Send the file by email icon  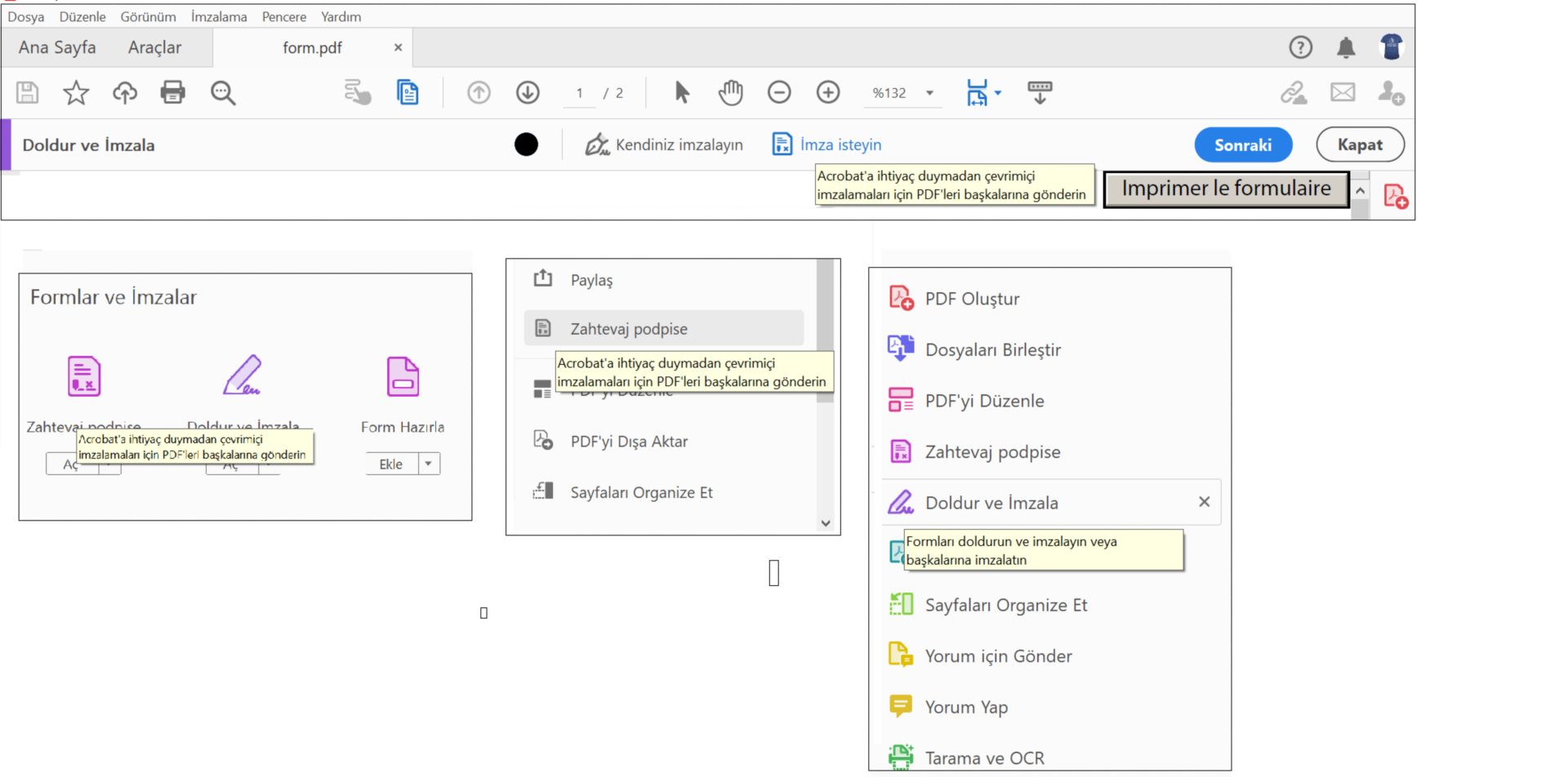click(x=1343, y=92)
